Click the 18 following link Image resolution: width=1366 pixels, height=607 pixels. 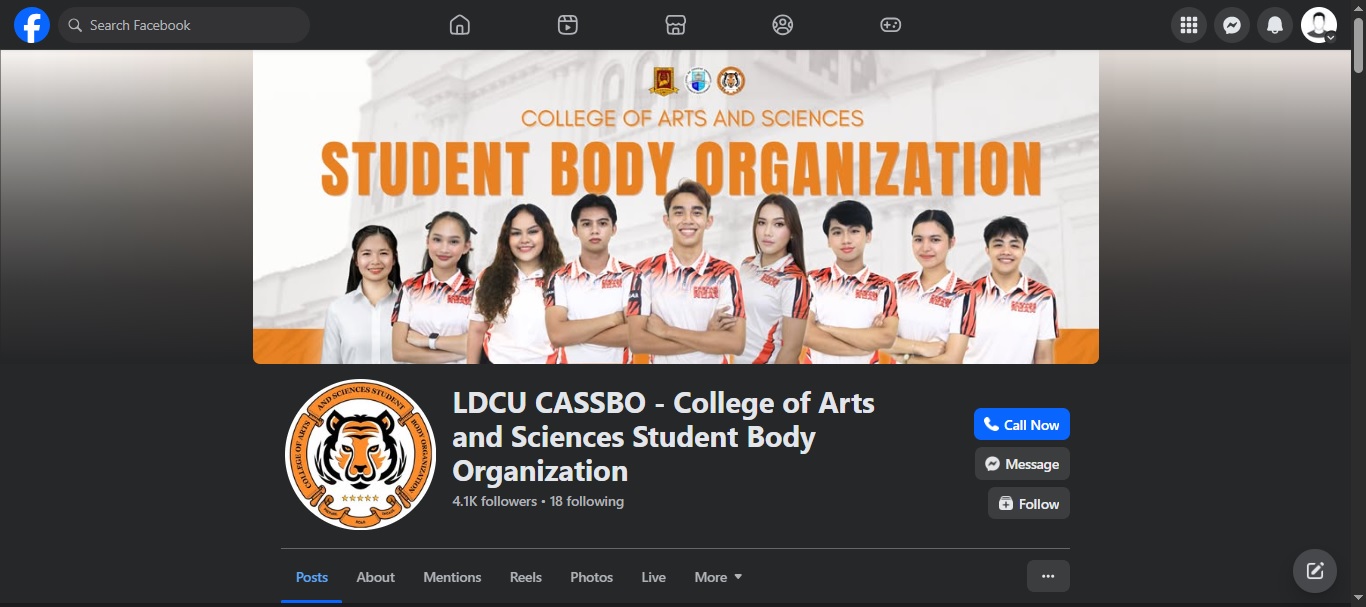coord(587,501)
